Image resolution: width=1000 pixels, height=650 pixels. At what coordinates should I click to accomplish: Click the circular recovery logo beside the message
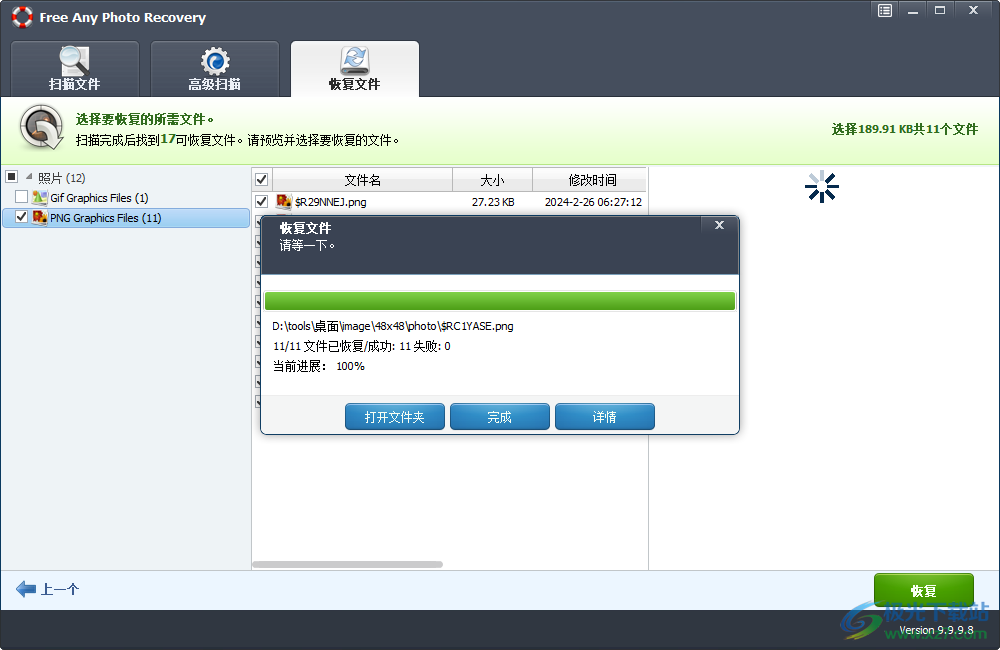point(40,128)
